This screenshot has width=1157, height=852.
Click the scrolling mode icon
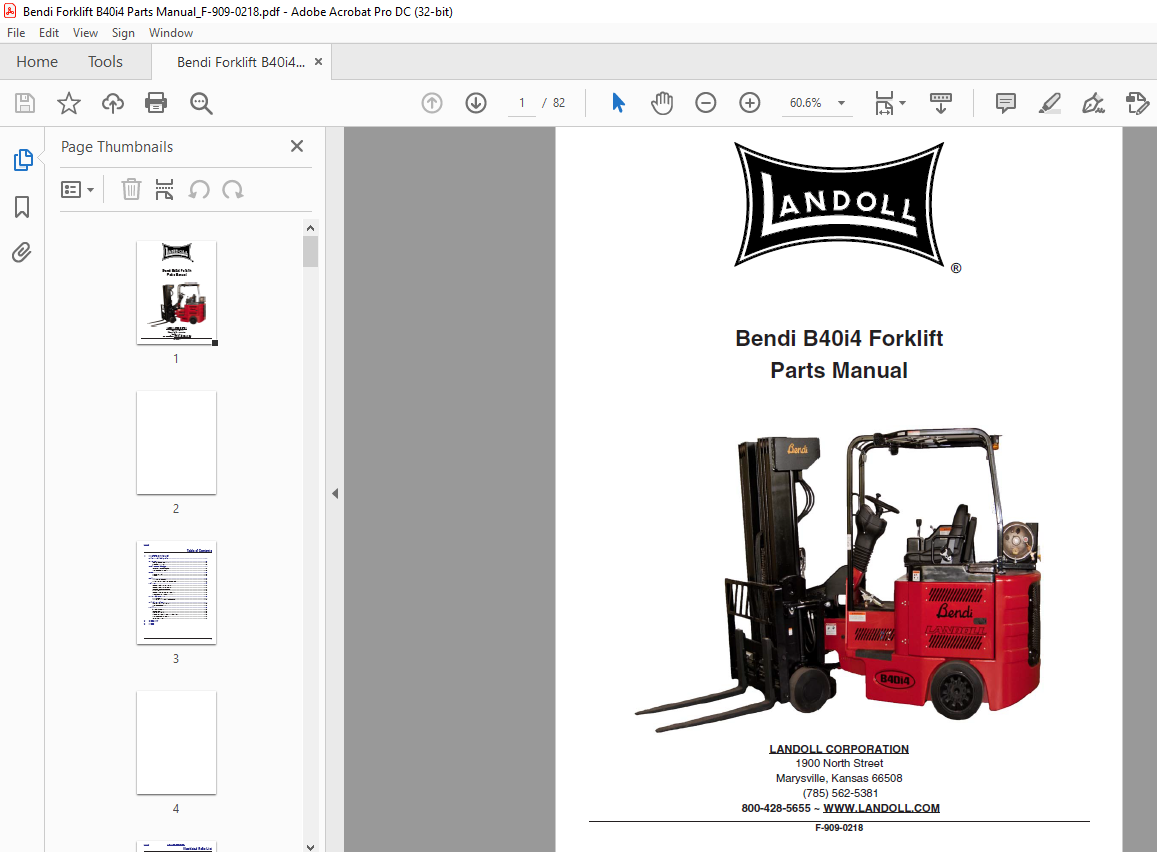(x=941, y=103)
